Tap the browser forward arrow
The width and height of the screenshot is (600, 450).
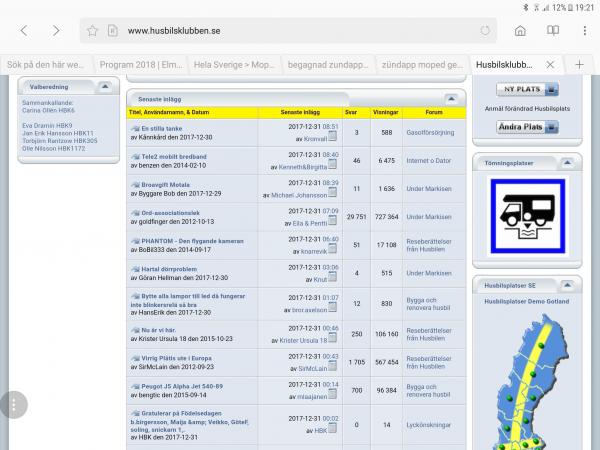(x=56, y=31)
